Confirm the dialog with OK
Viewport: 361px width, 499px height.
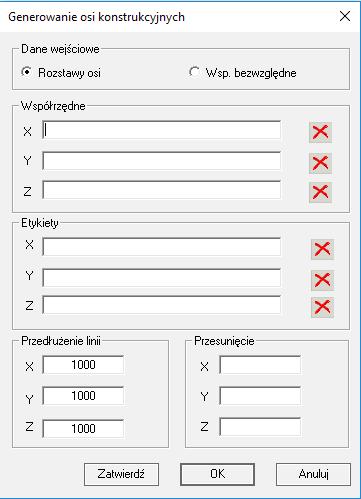(217, 474)
